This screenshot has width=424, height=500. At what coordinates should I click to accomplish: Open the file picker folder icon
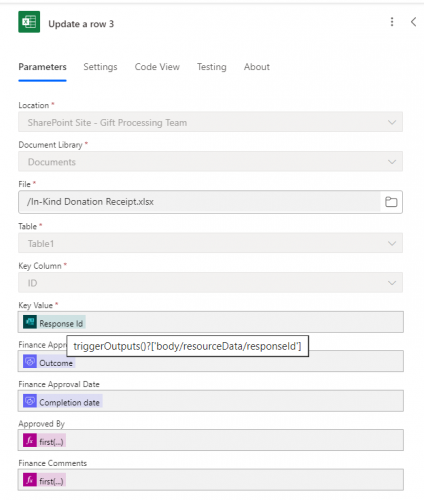click(391, 202)
